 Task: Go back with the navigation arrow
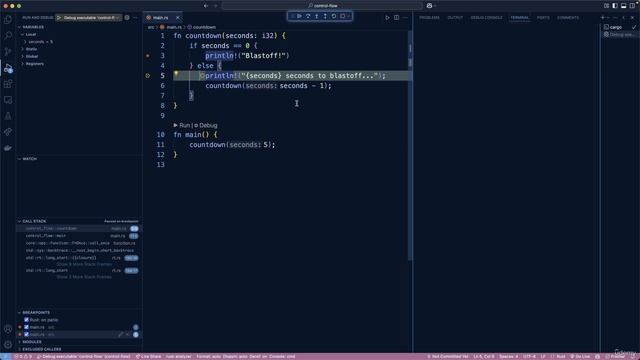(206, 6)
